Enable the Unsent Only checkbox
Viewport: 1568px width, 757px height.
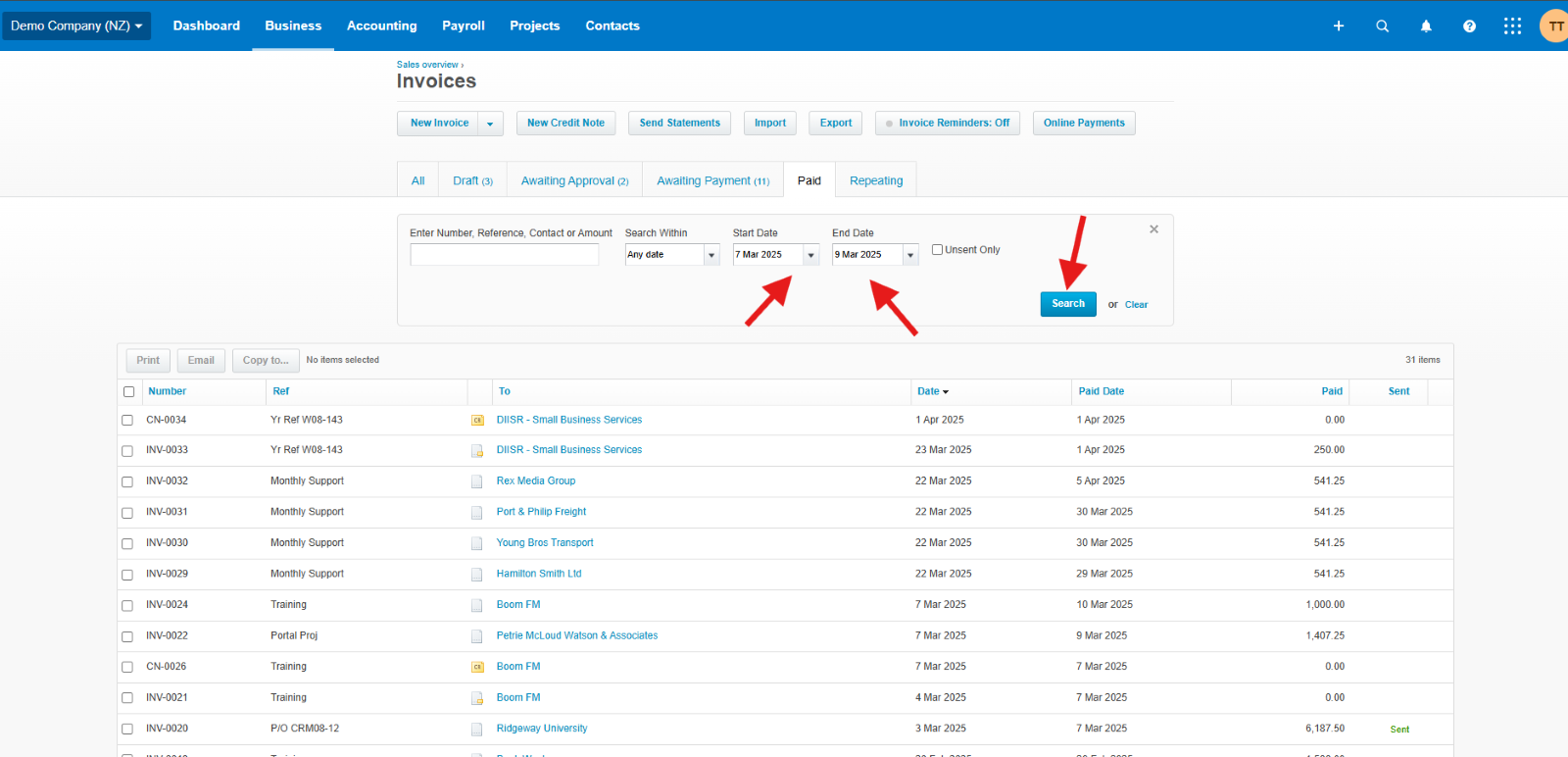click(x=937, y=249)
